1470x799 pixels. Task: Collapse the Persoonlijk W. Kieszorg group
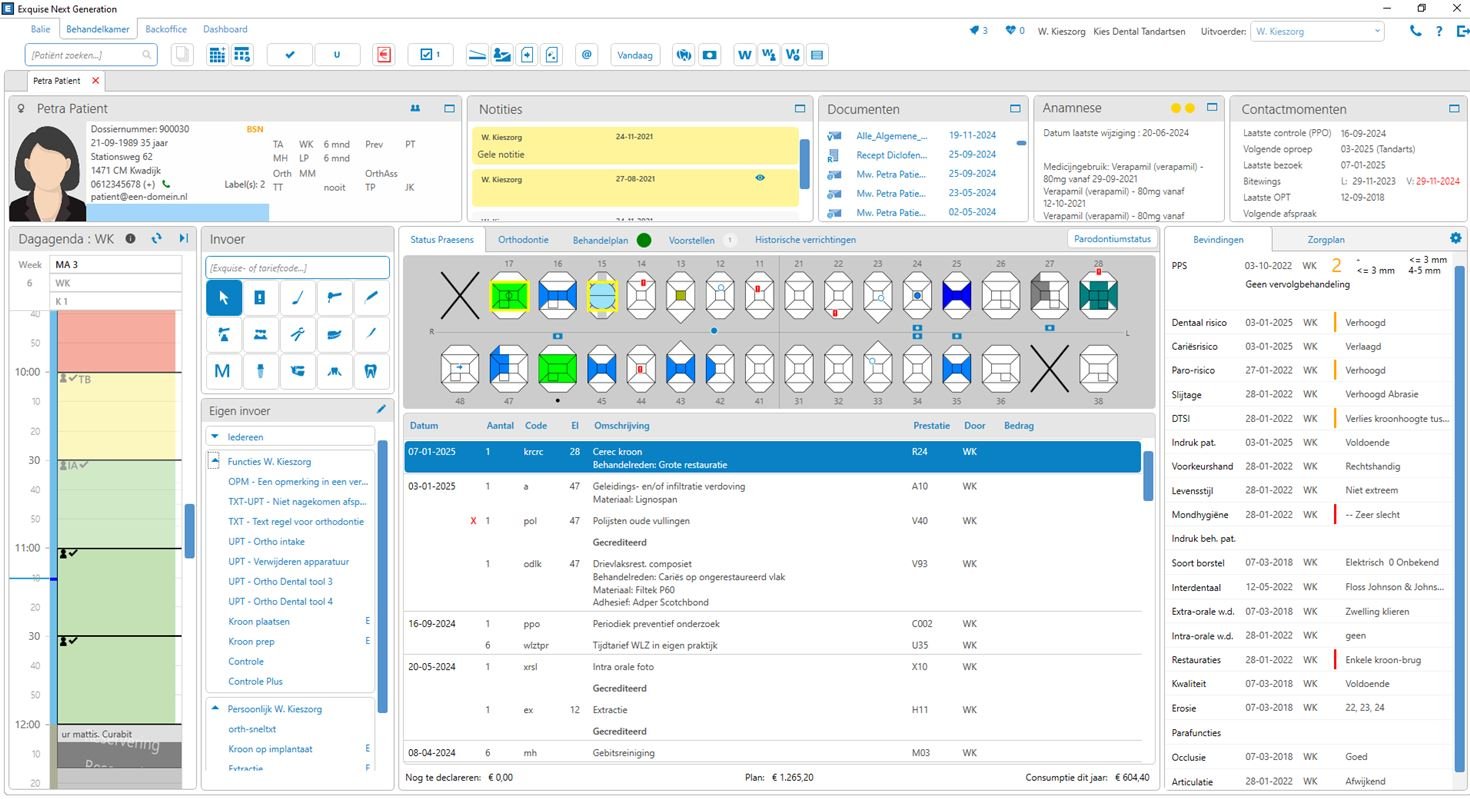(216, 709)
